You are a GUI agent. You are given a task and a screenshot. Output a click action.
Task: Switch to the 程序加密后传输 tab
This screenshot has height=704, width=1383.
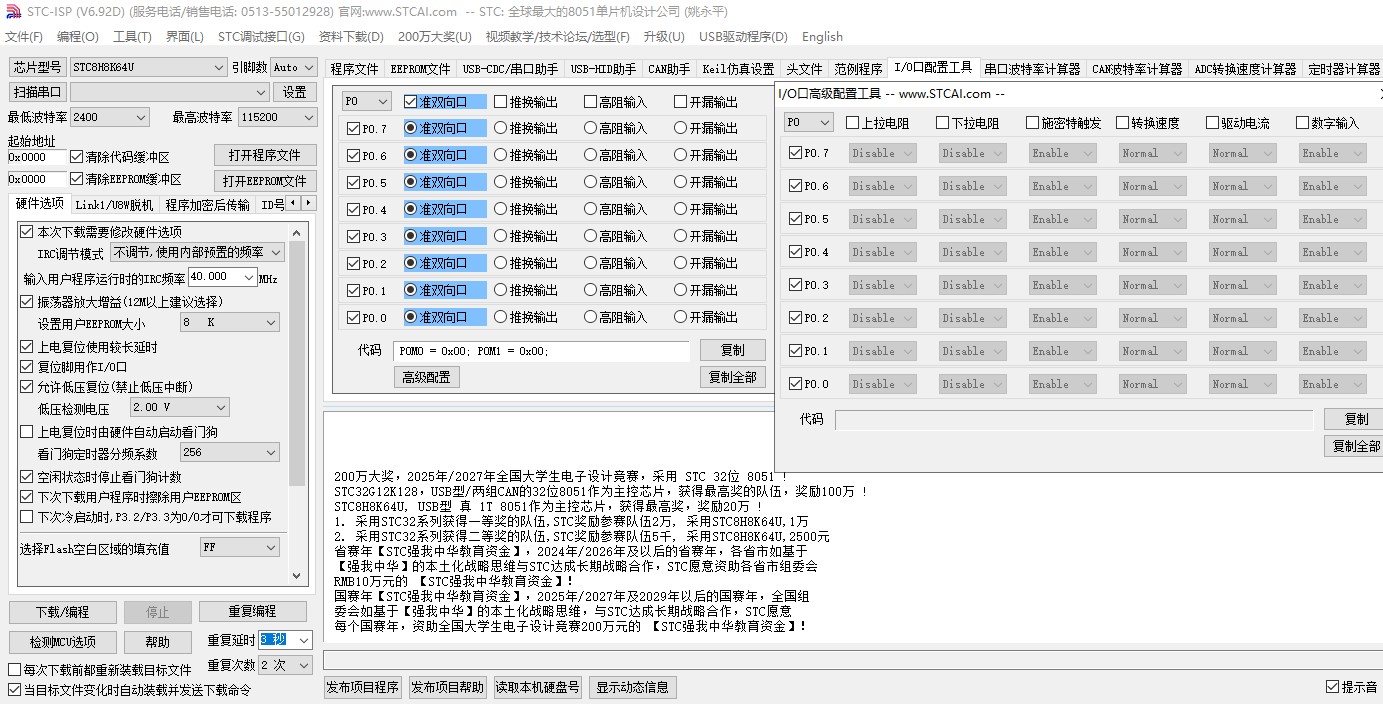pos(208,205)
